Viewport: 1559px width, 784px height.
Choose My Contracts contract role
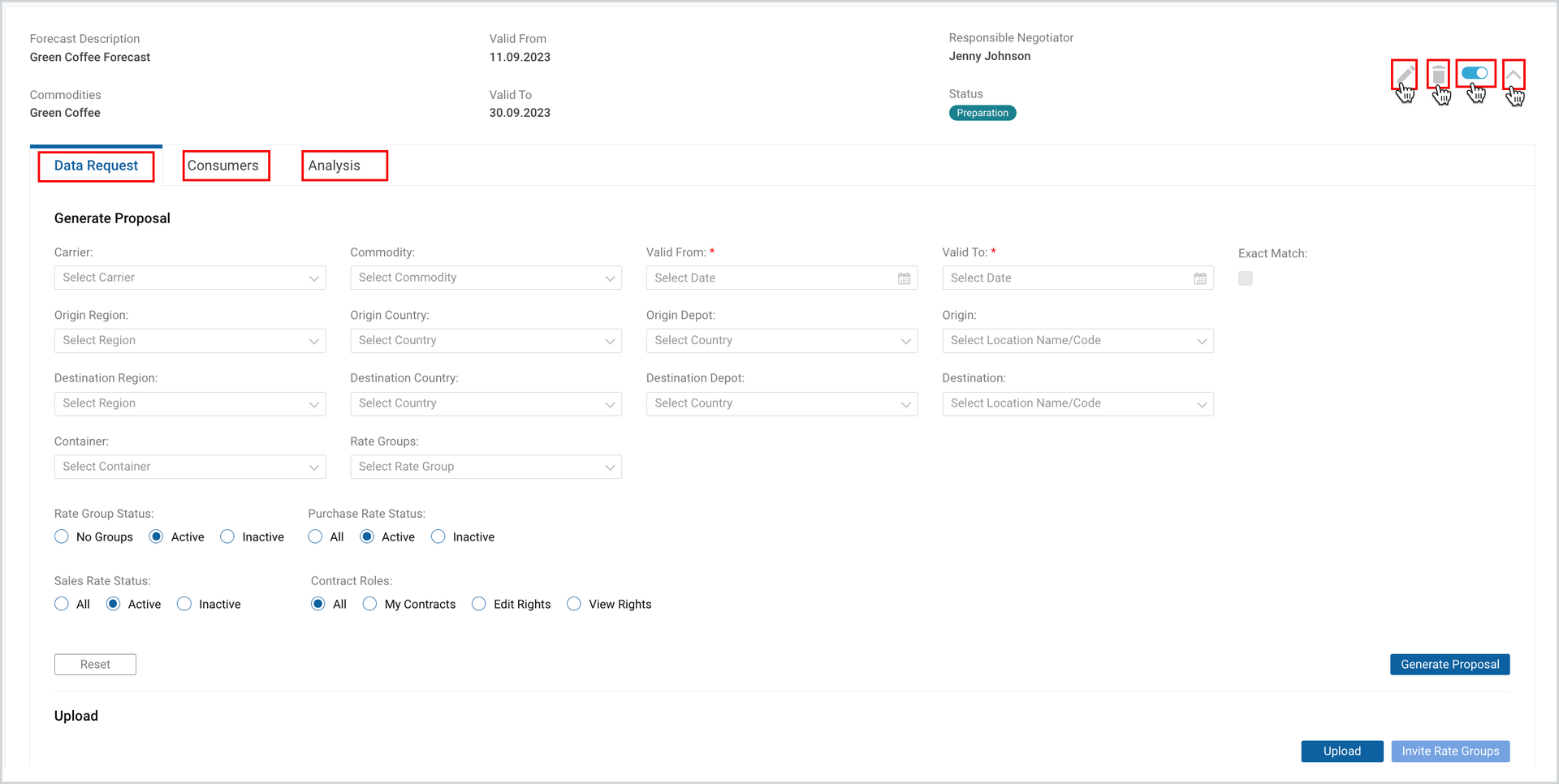[370, 604]
